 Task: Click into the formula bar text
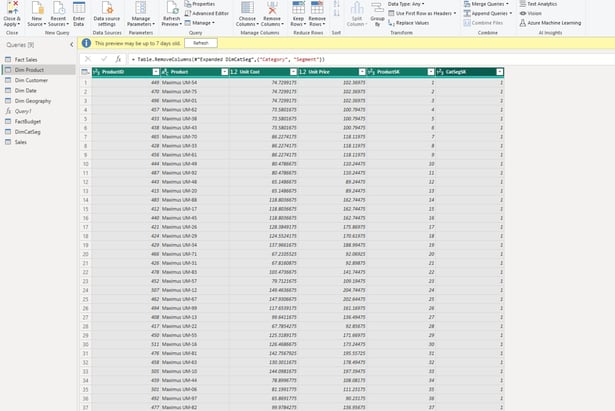tap(228, 59)
